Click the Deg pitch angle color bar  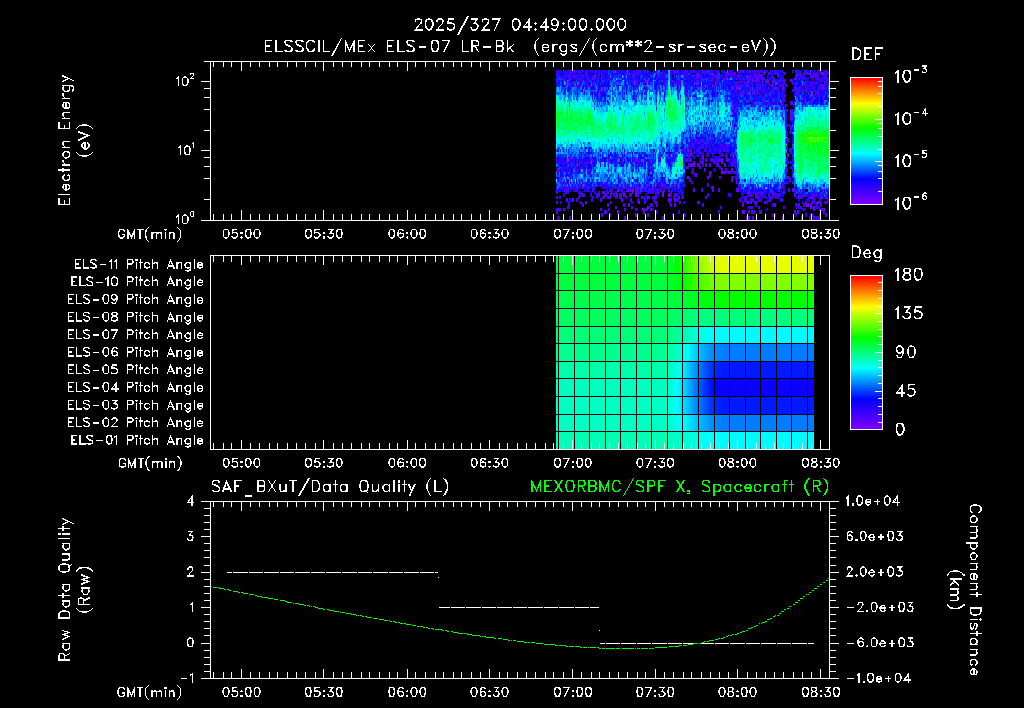[x=867, y=353]
